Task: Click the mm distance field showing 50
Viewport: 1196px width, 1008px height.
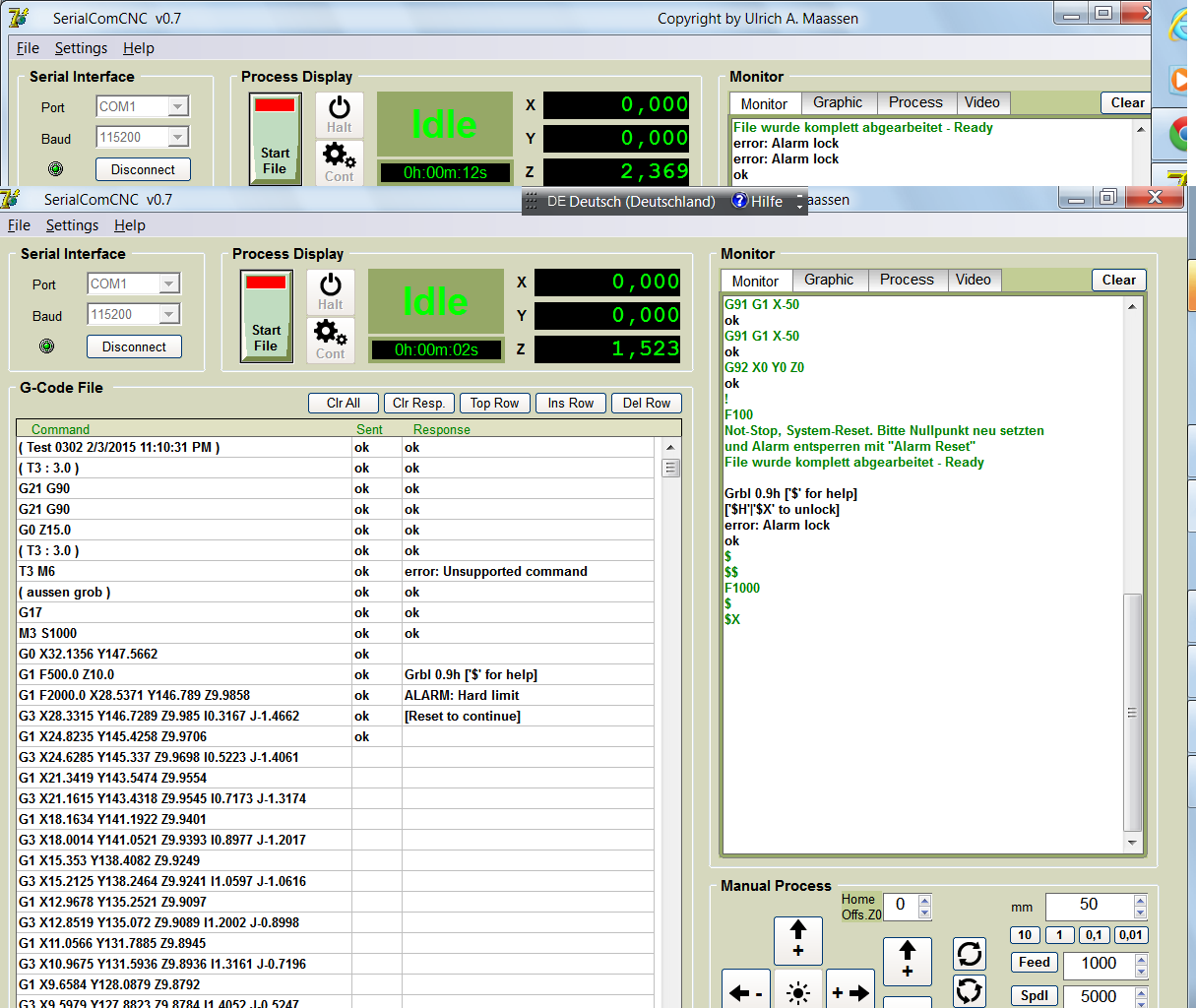Action: [1089, 905]
